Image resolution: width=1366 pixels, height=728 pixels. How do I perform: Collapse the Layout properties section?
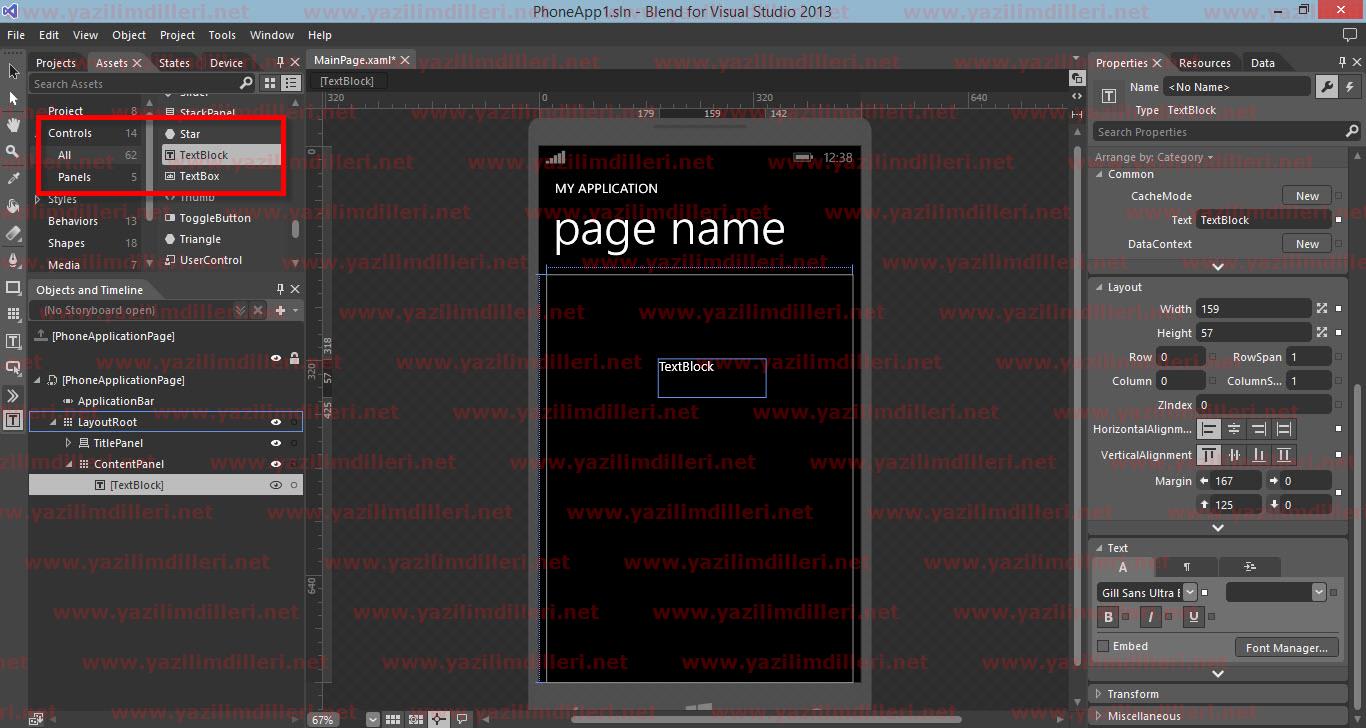[x=1099, y=287]
